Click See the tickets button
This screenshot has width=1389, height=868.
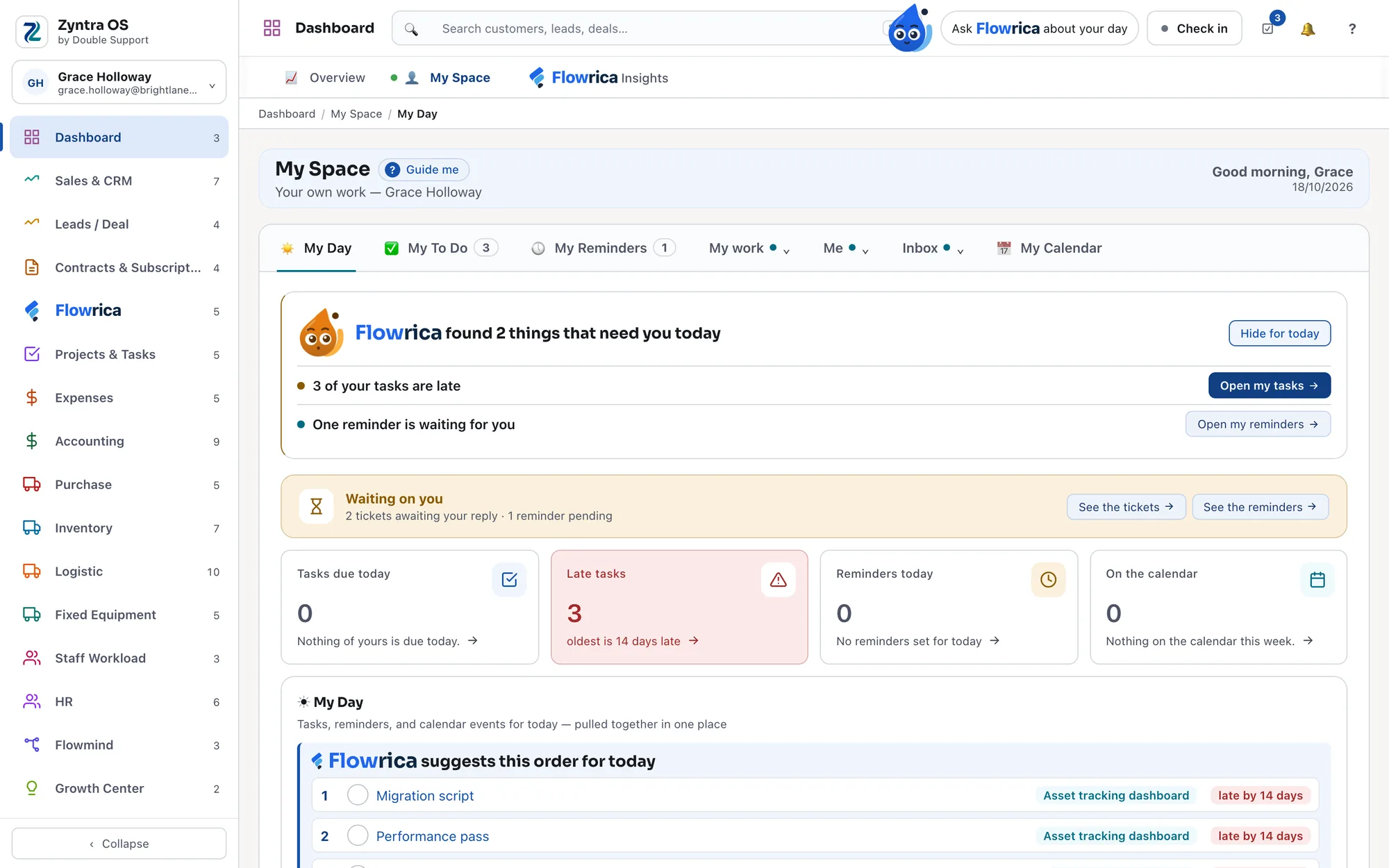pos(1126,507)
